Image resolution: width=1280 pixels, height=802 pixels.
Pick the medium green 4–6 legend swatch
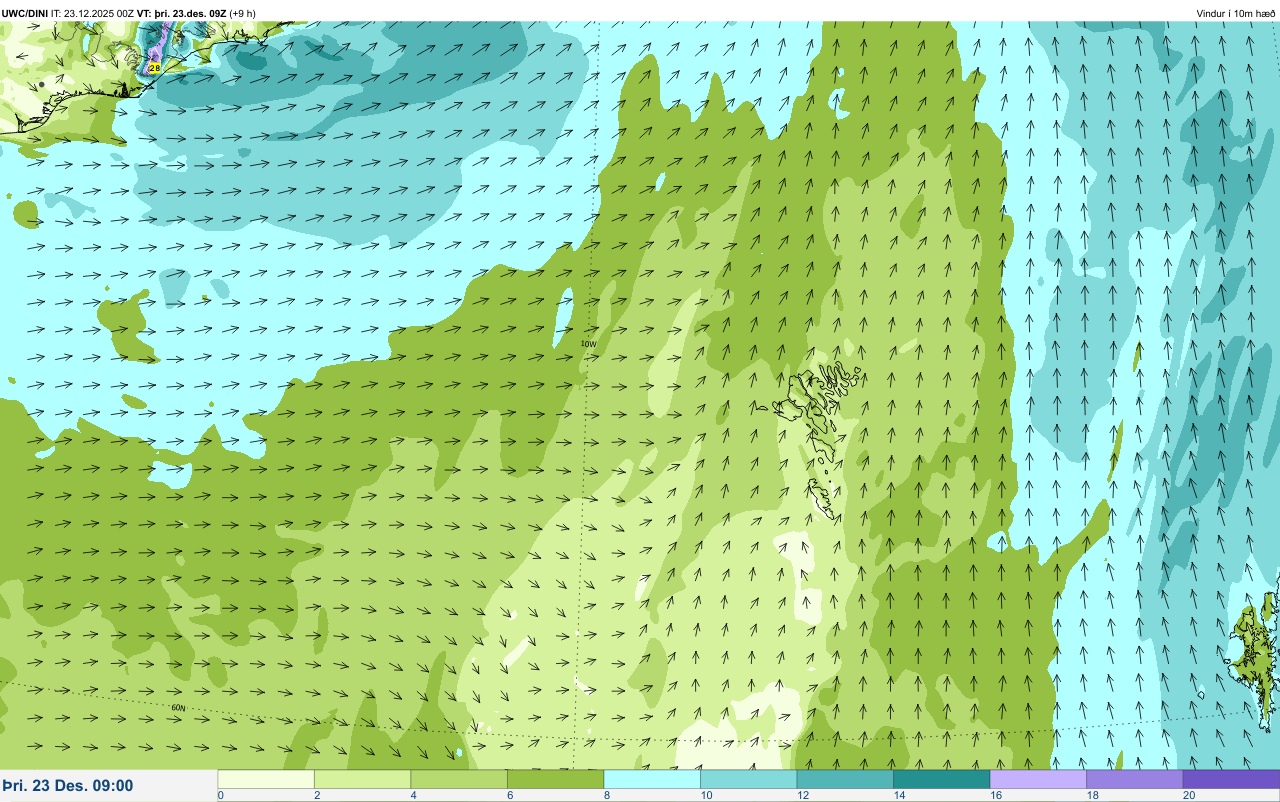459,779
